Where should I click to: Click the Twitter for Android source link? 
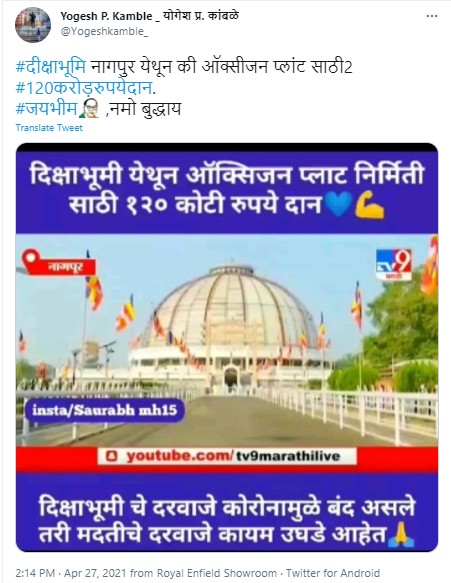click(333, 573)
